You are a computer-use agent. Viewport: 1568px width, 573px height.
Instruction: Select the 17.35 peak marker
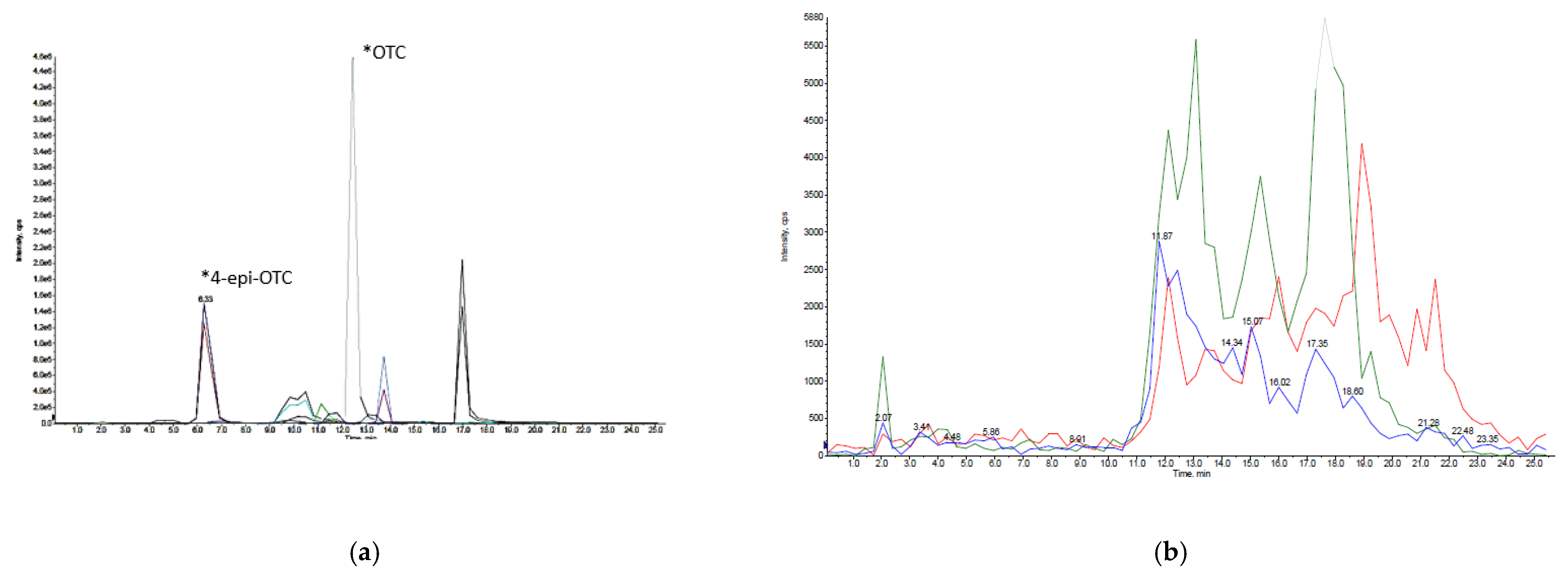pos(1317,344)
